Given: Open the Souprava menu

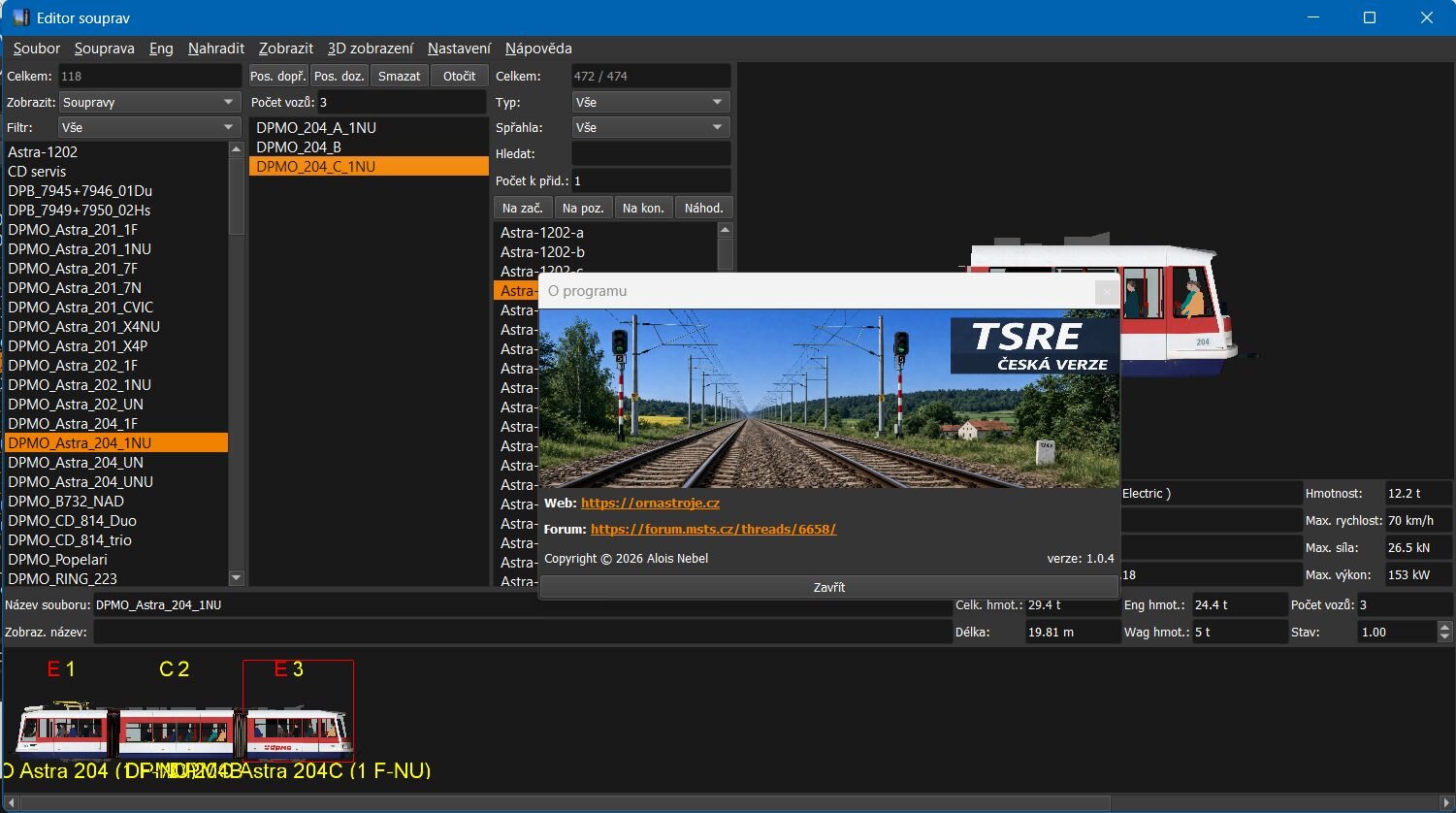Looking at the screenshot, I should coord(105,49).
